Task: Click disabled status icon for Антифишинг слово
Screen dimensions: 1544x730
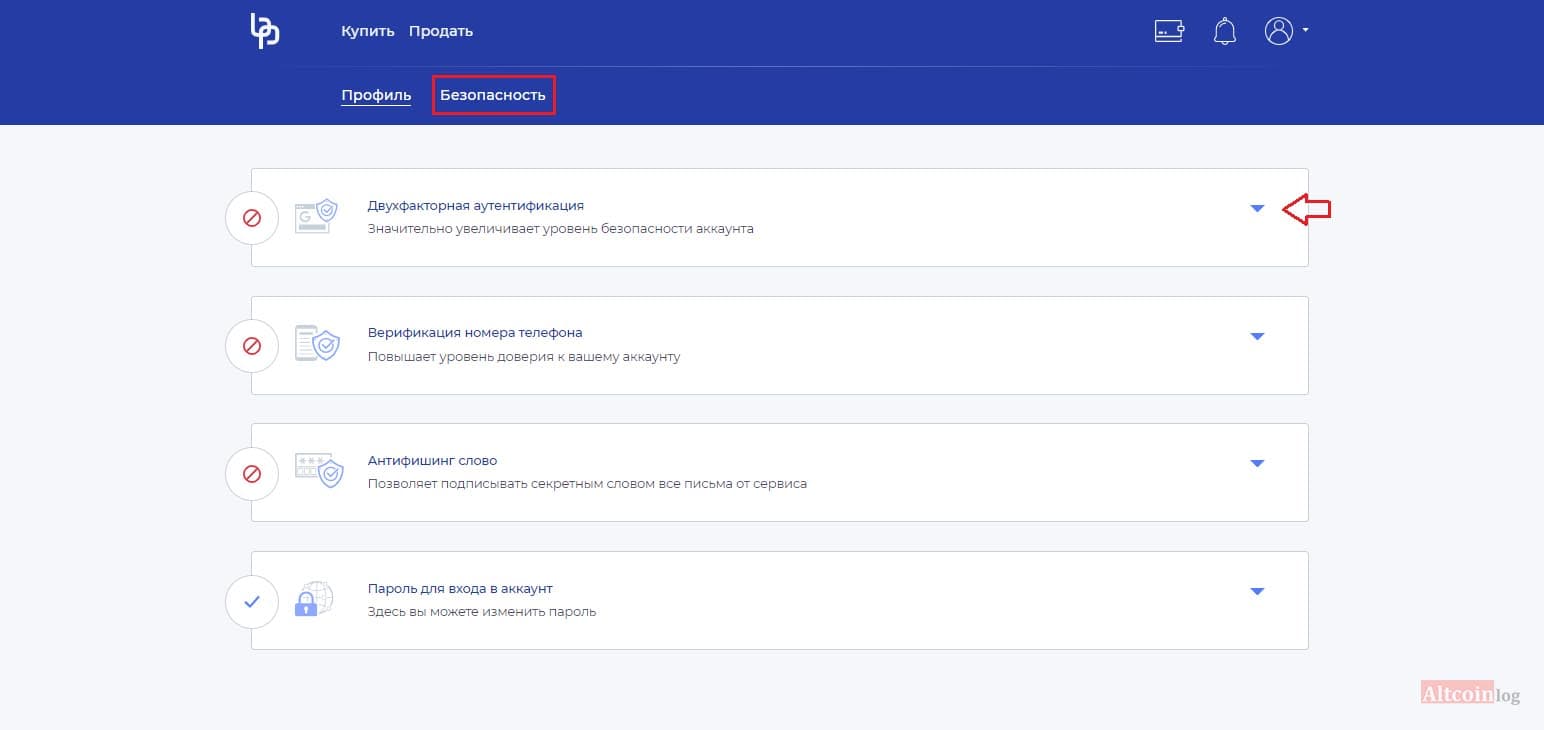Action: click(252, 473)
